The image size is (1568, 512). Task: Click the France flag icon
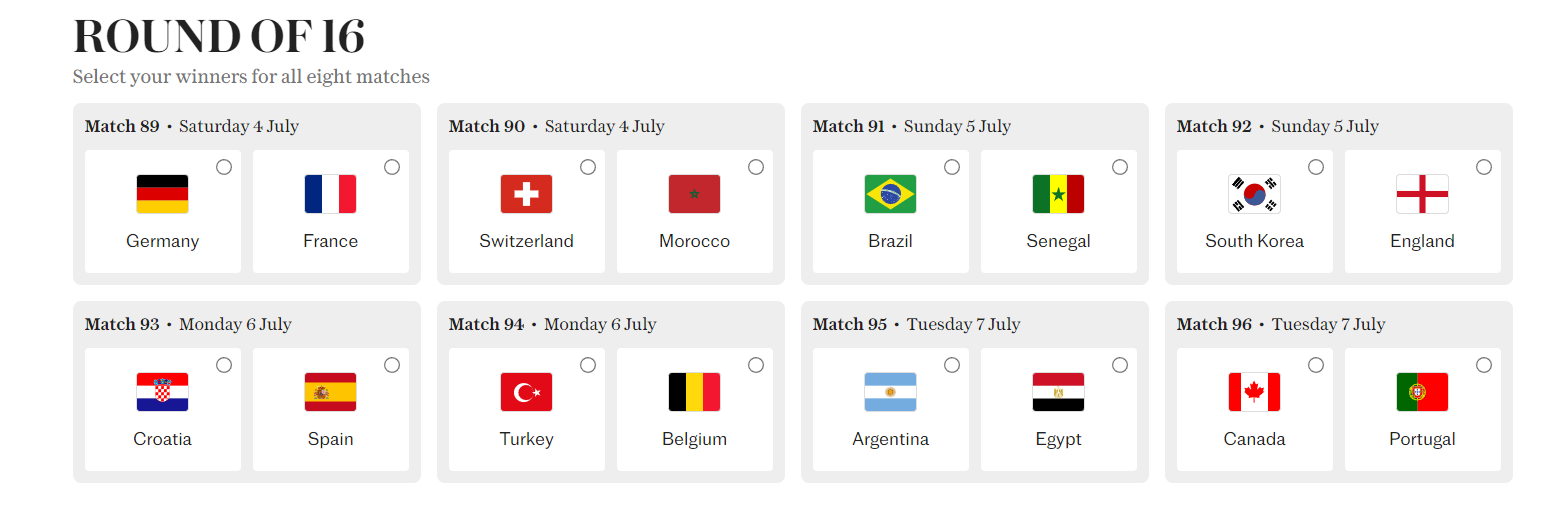[330, 194]
